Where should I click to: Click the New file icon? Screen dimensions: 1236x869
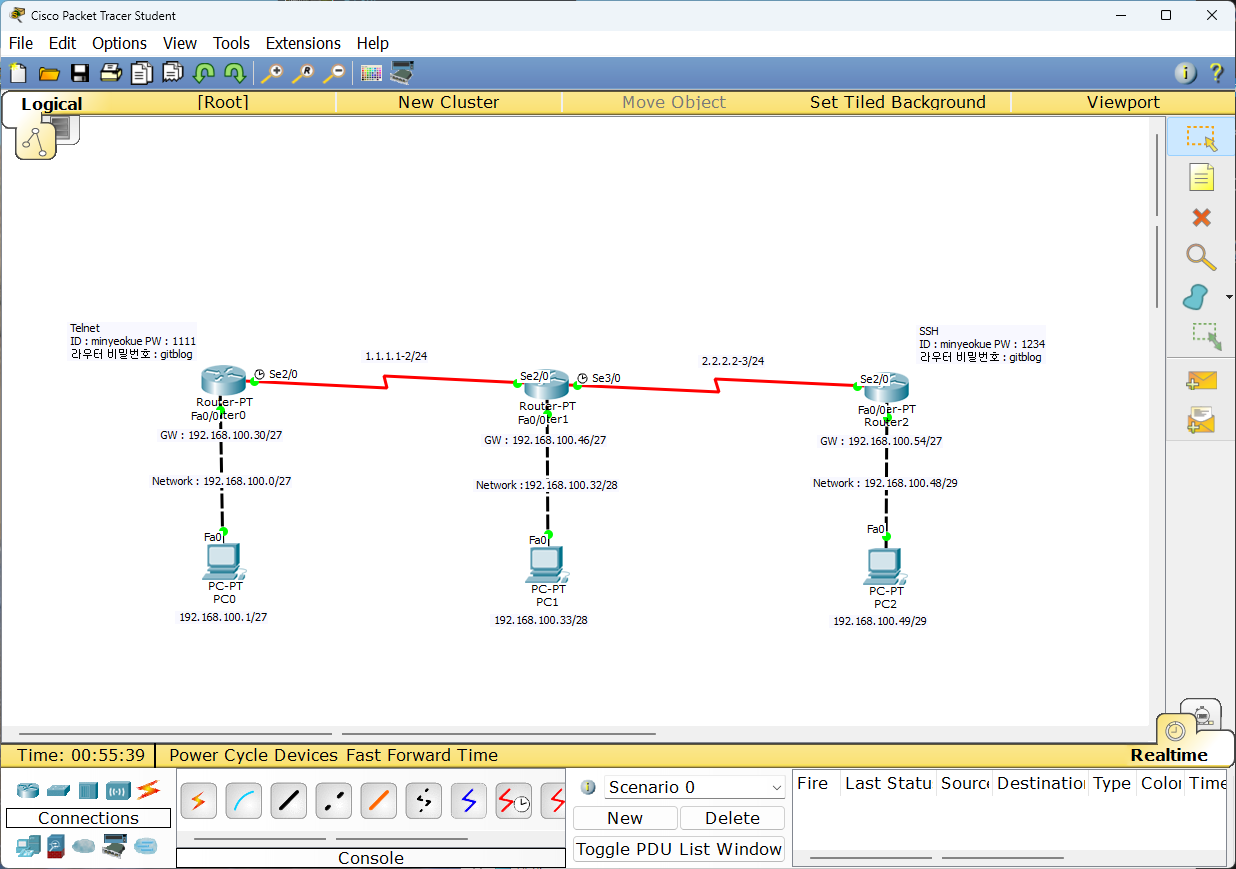[x=18, y=73]
